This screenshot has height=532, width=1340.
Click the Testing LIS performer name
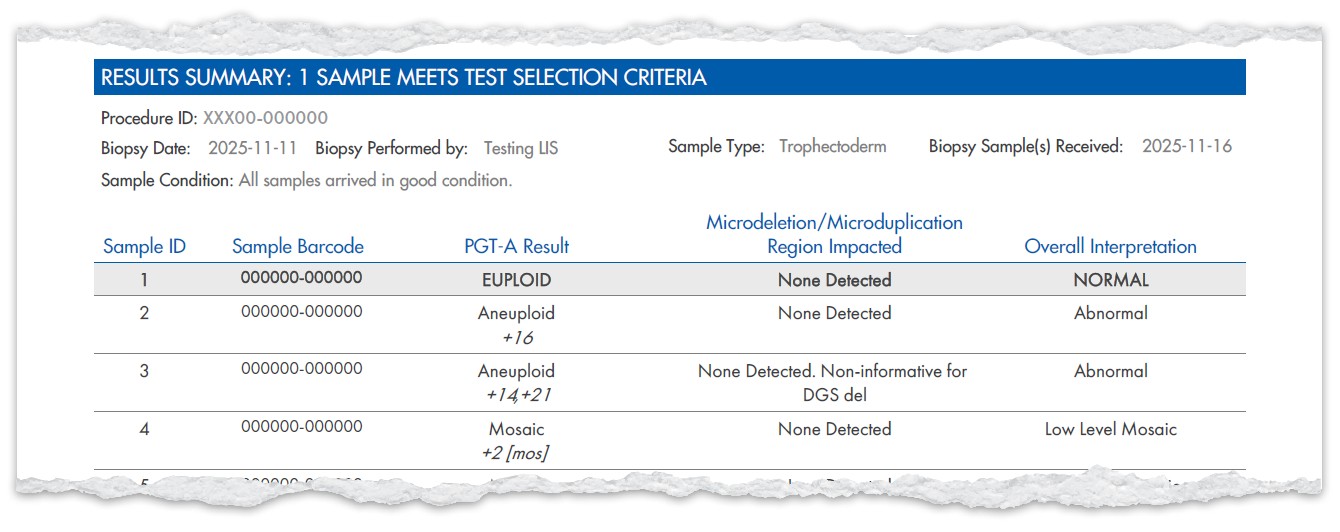click(520, 148)
